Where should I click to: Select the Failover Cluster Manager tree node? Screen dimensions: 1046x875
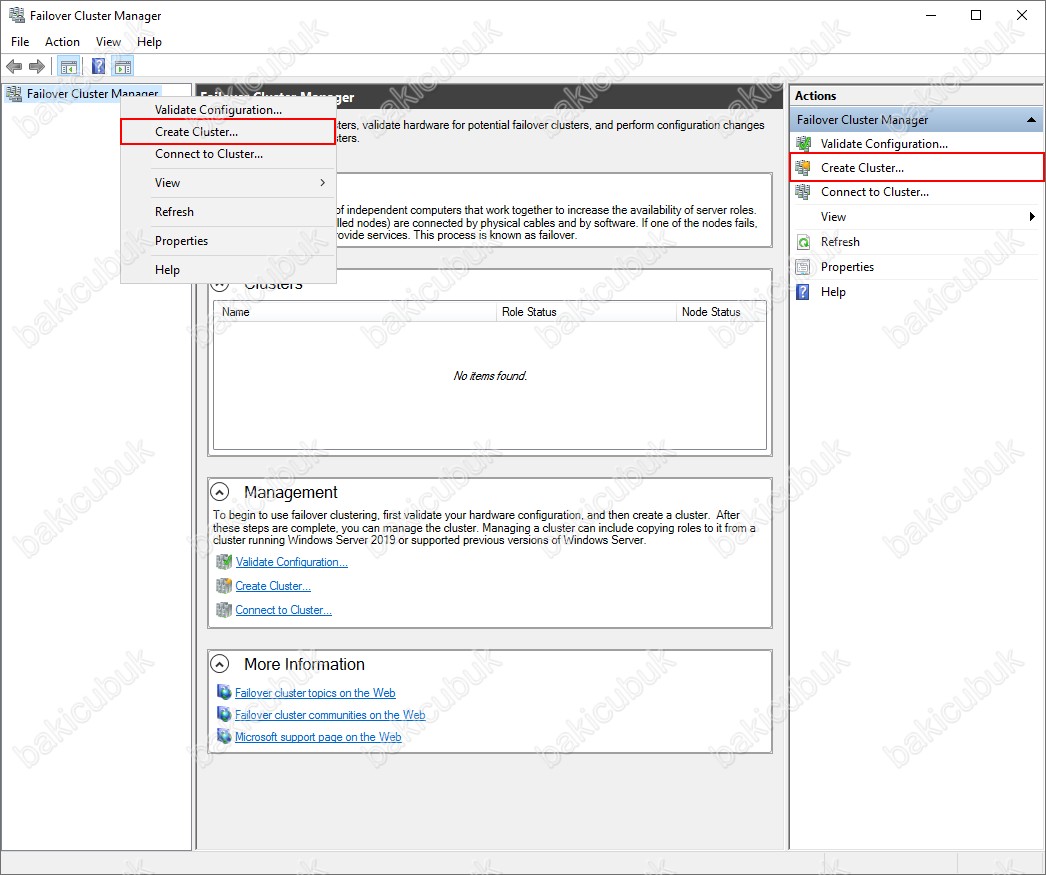coord(93,94)
